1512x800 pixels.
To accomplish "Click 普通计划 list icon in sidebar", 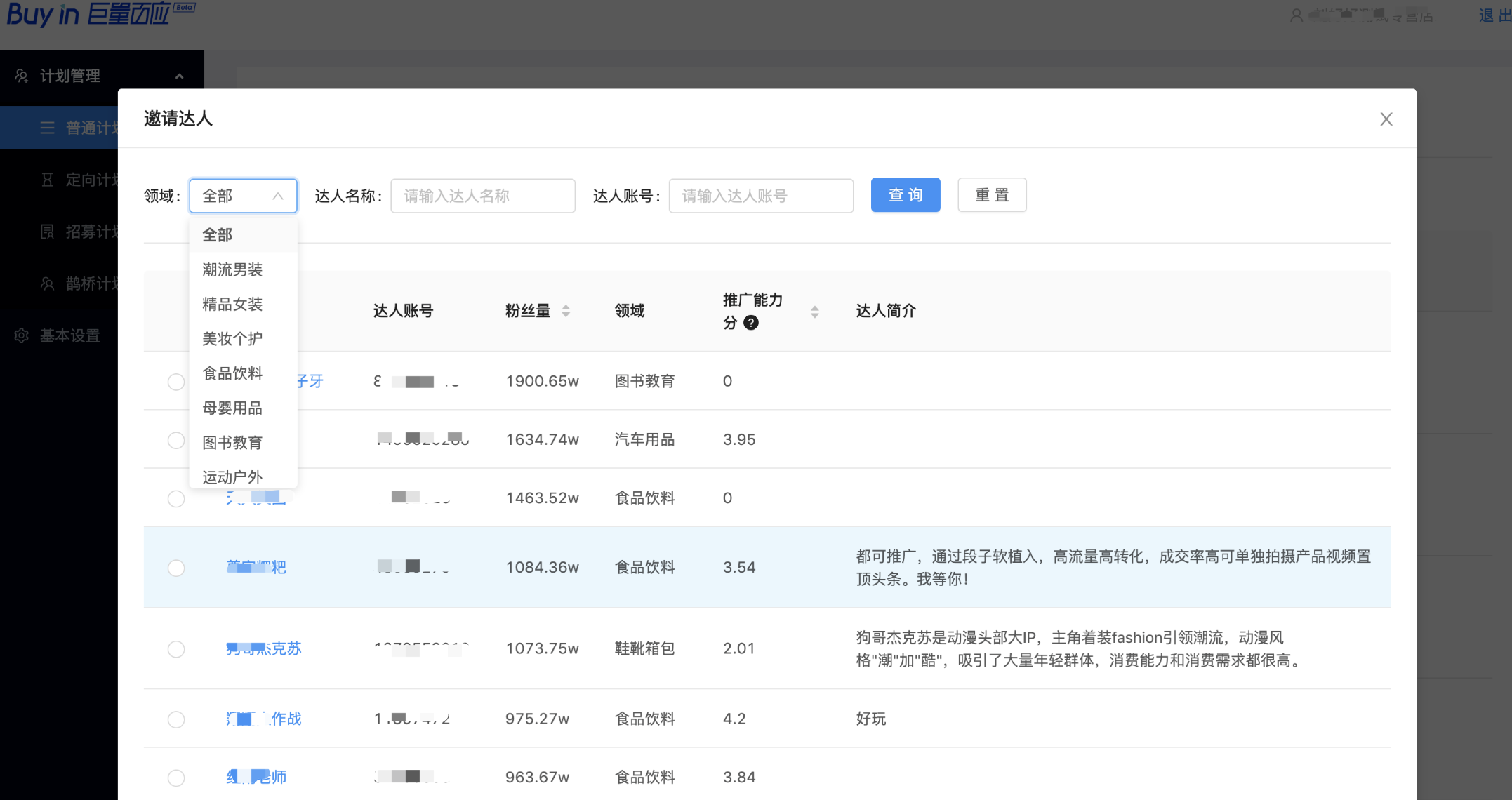I will pyautogui.click(x=47, y=128).
